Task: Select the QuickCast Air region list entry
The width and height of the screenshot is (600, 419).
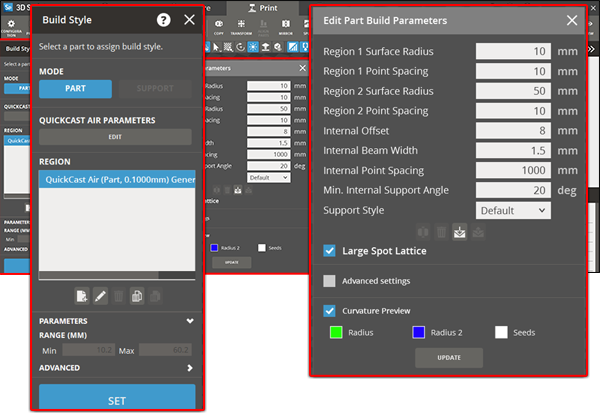Action: (117, 179)
